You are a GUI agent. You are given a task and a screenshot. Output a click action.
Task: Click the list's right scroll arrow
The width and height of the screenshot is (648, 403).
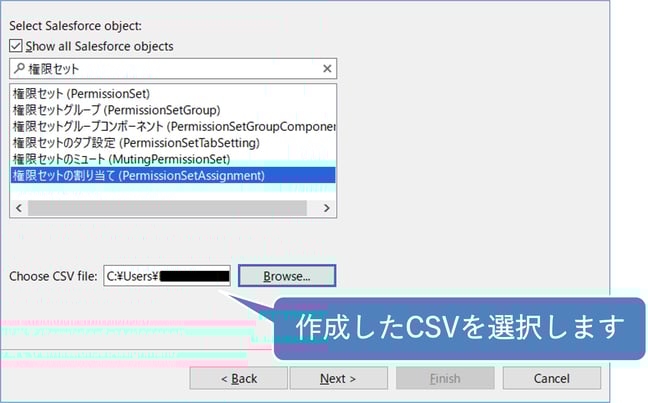(x=326, y=207)
